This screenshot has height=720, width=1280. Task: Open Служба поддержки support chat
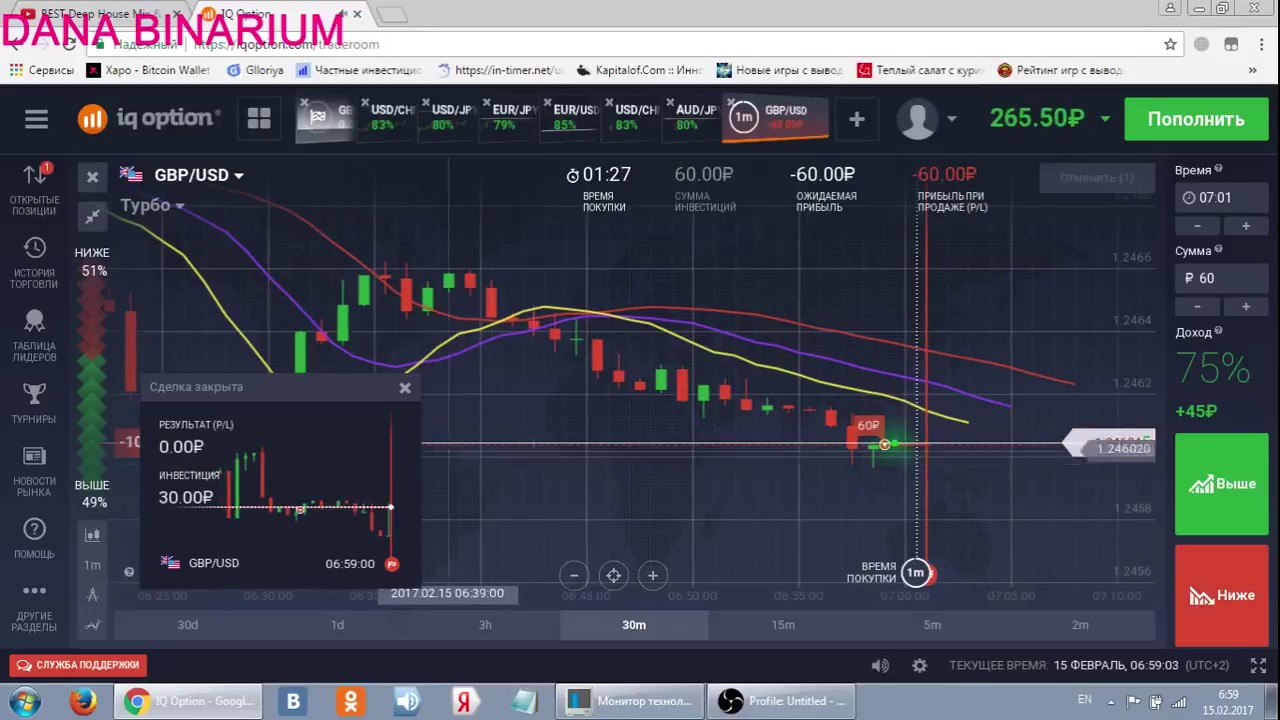coord(78,665)
